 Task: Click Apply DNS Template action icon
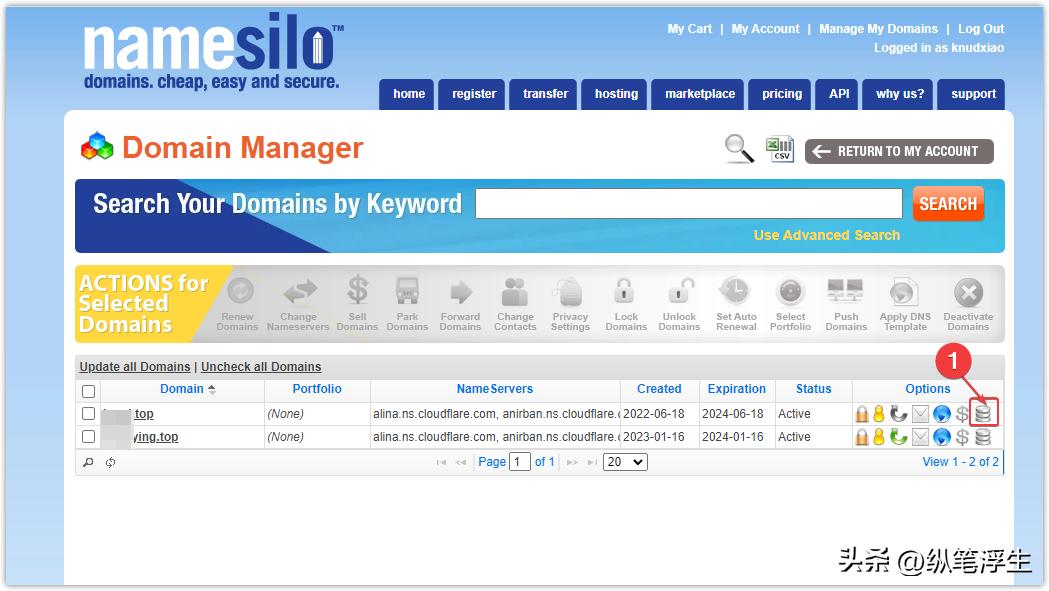(x=904, y=292)
